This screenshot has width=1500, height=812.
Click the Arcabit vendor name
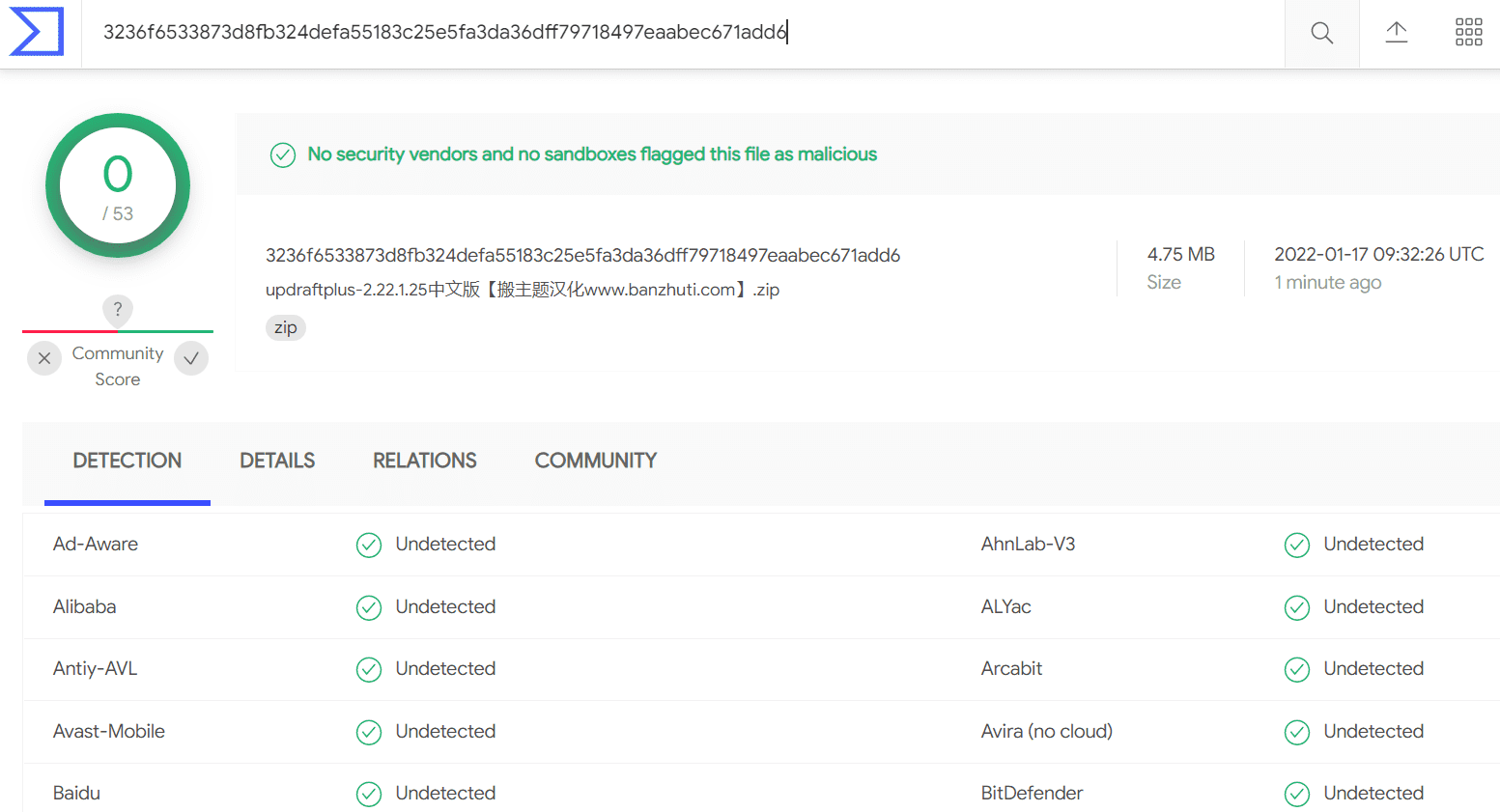(1011, 669)
